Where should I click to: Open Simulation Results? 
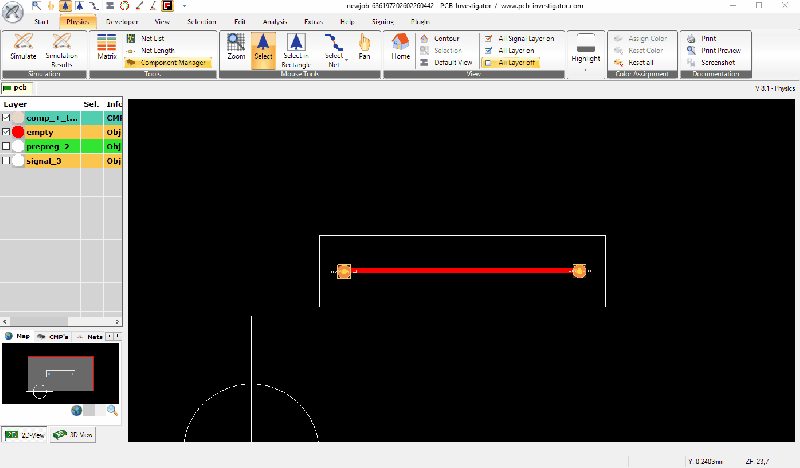tap(61, 51)
